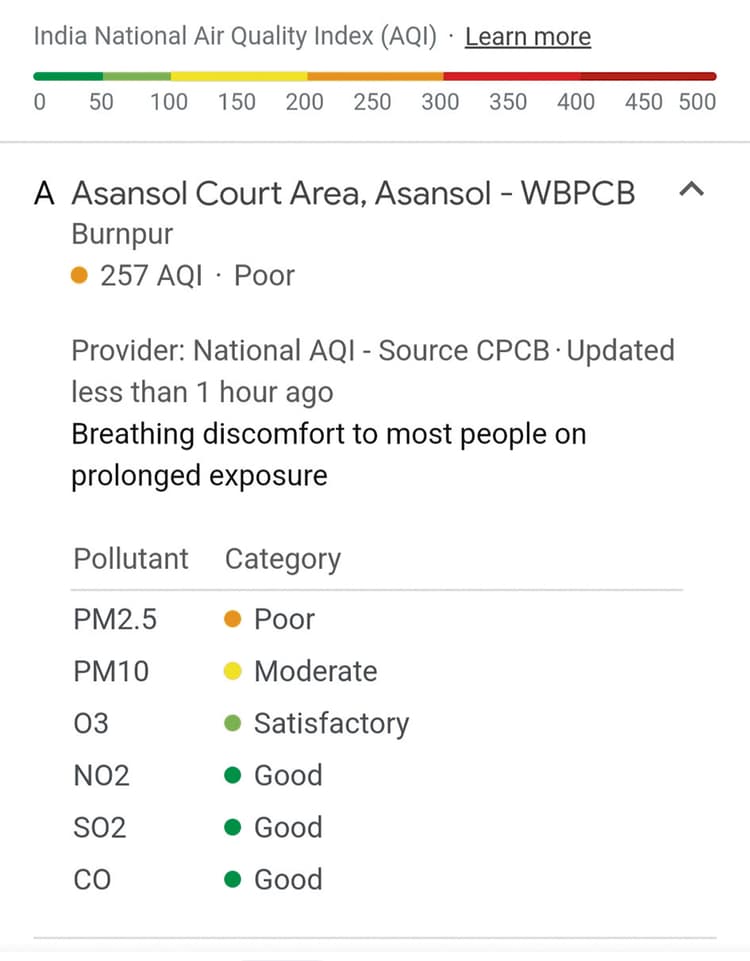This screenshot has height=961, width=750.
Task: Click the Category column header
Action: click(x=282, y=558)
